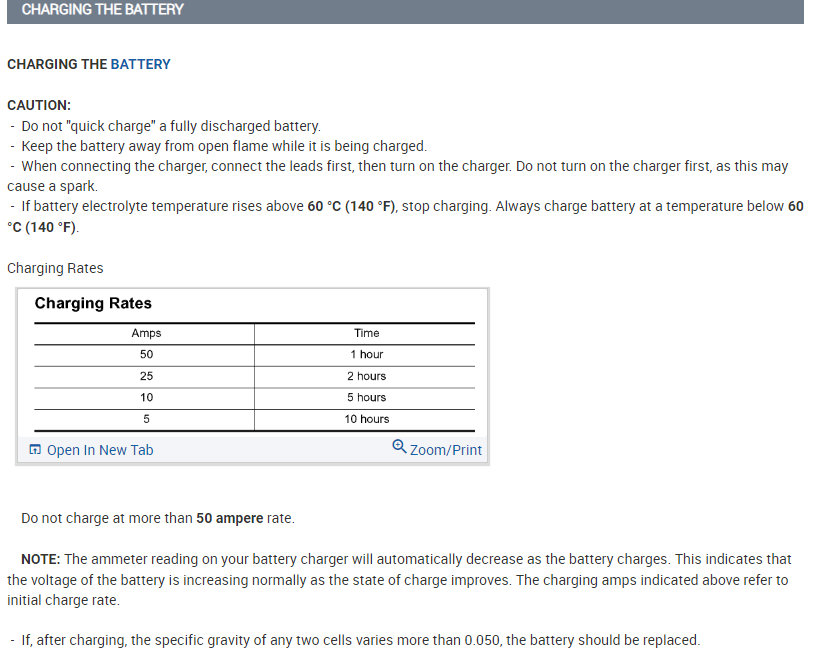This screenshot has height=672, width=818.
Task: Click the bold '50 ampere' text
Action: tap(230, 518)
